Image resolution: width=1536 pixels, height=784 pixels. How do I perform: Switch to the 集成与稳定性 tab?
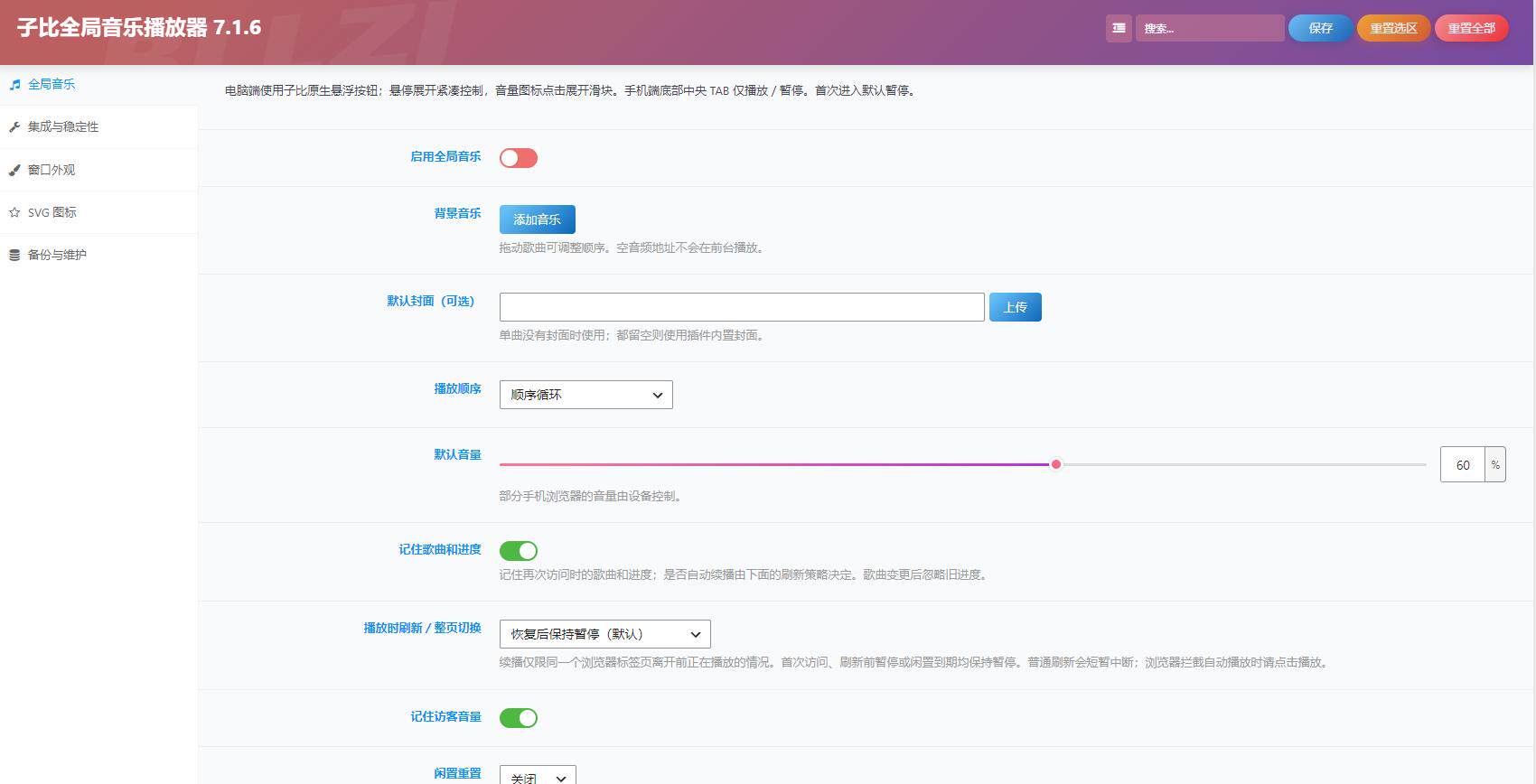coord(98,127)
